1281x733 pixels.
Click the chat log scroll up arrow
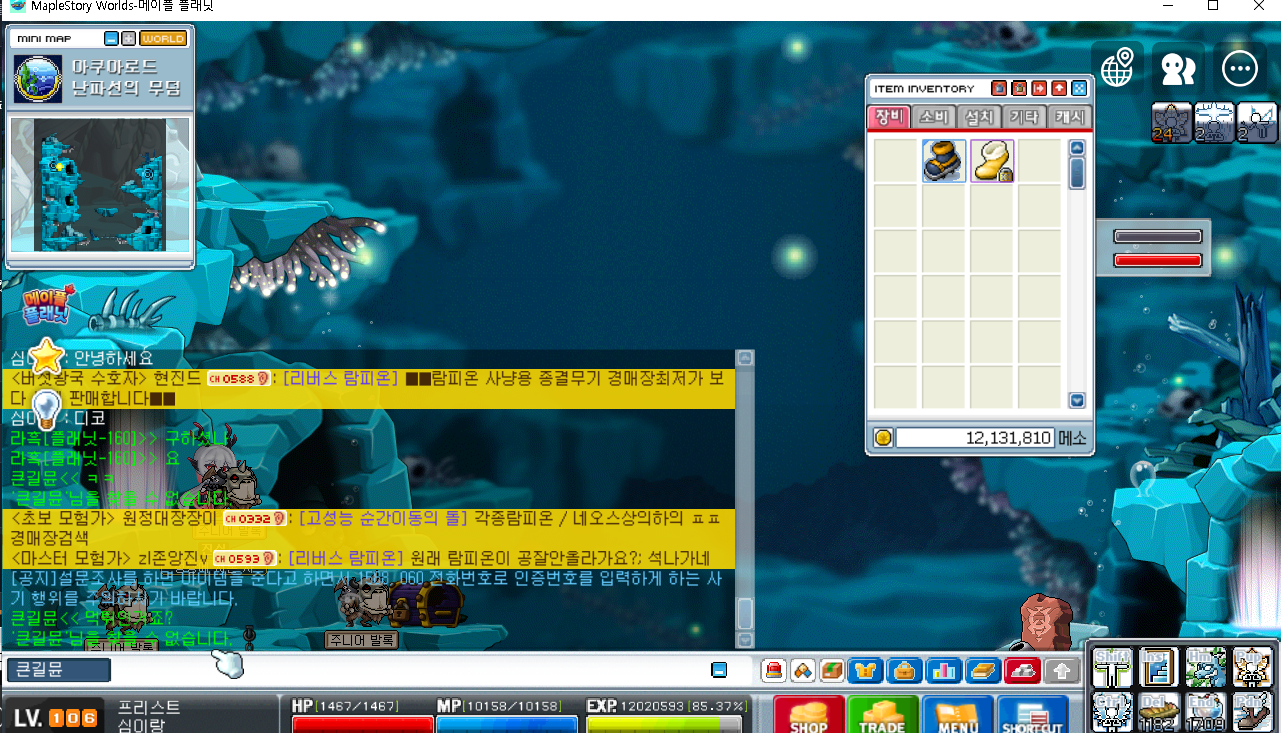tap(744, 358)
